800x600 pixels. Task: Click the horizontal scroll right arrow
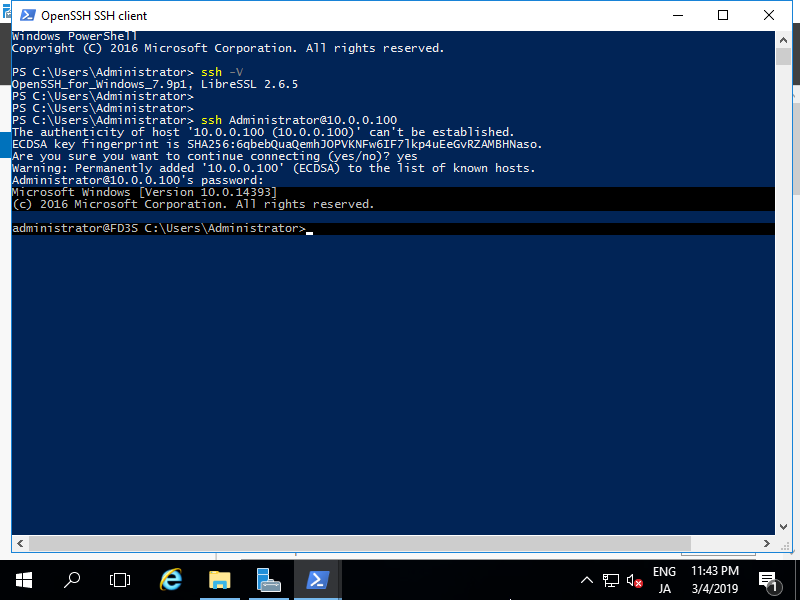(767, 543)
